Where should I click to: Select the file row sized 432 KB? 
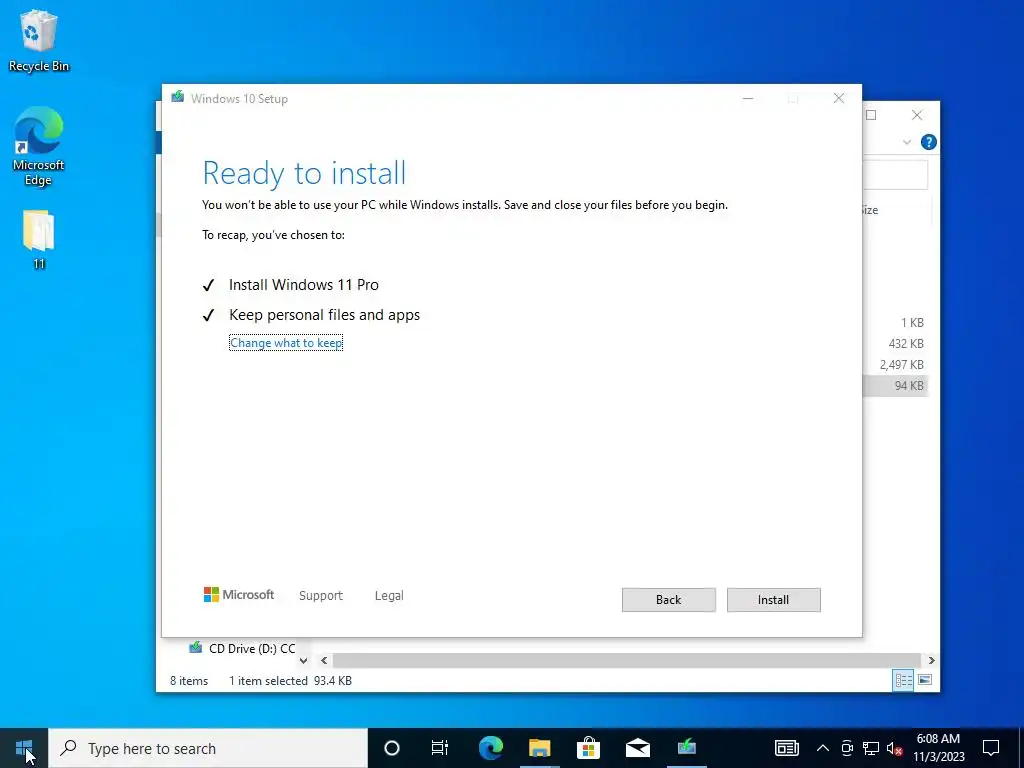point(895,344)
